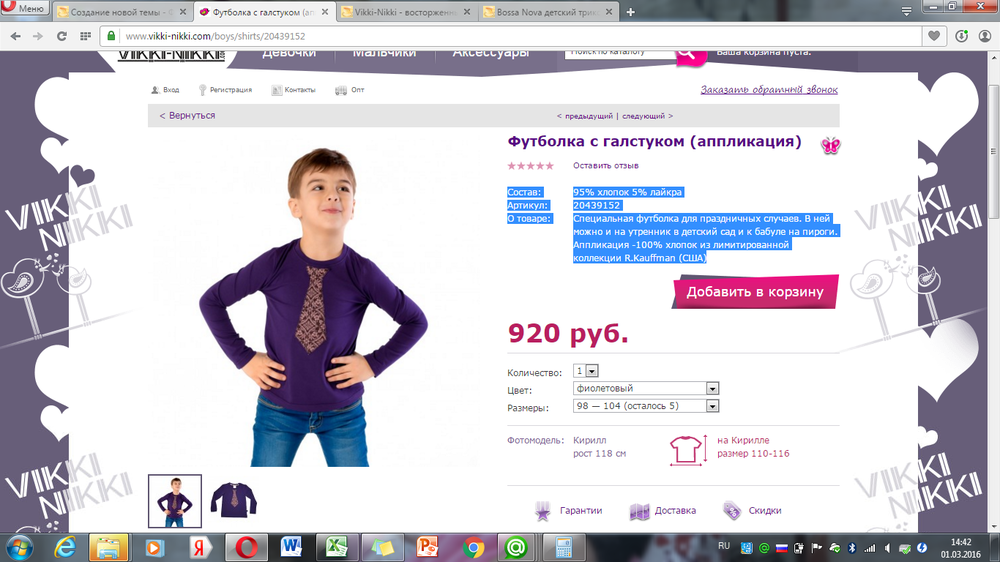Image resolution: width=1000 pixels, height=562 pixels.
Task: Launch Internet Explorer from taskbar
Action: pos(65,548)
